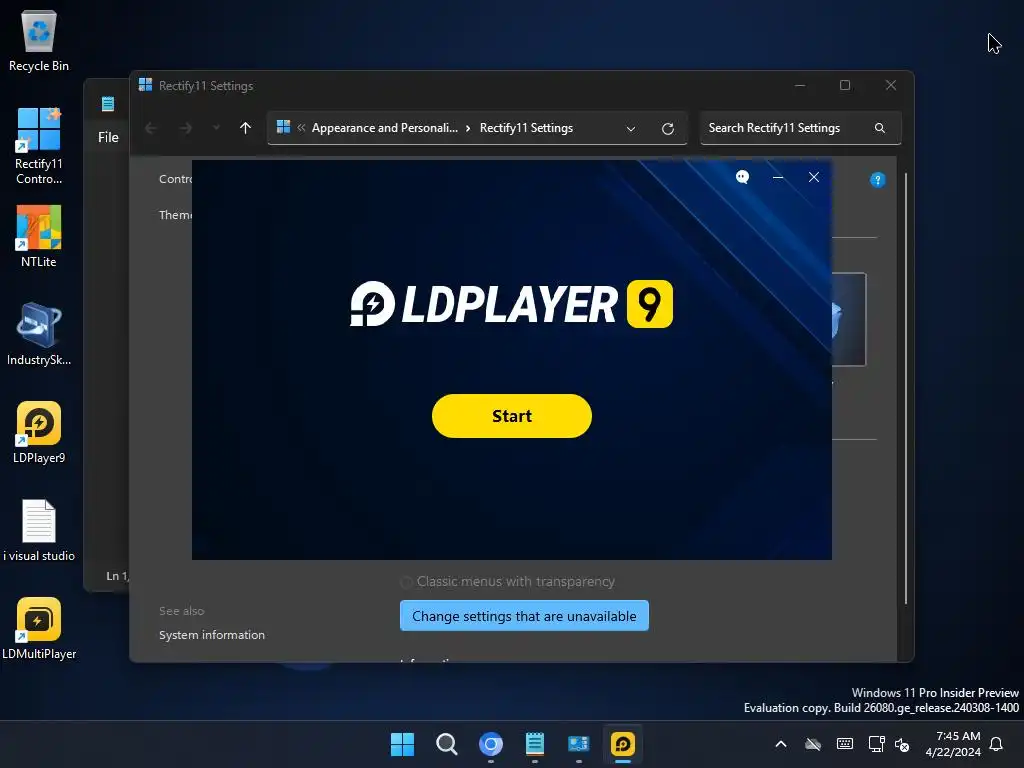Click Change settings that are unavailable
This screenshot has height=768, width=1024.
point(524,616)
